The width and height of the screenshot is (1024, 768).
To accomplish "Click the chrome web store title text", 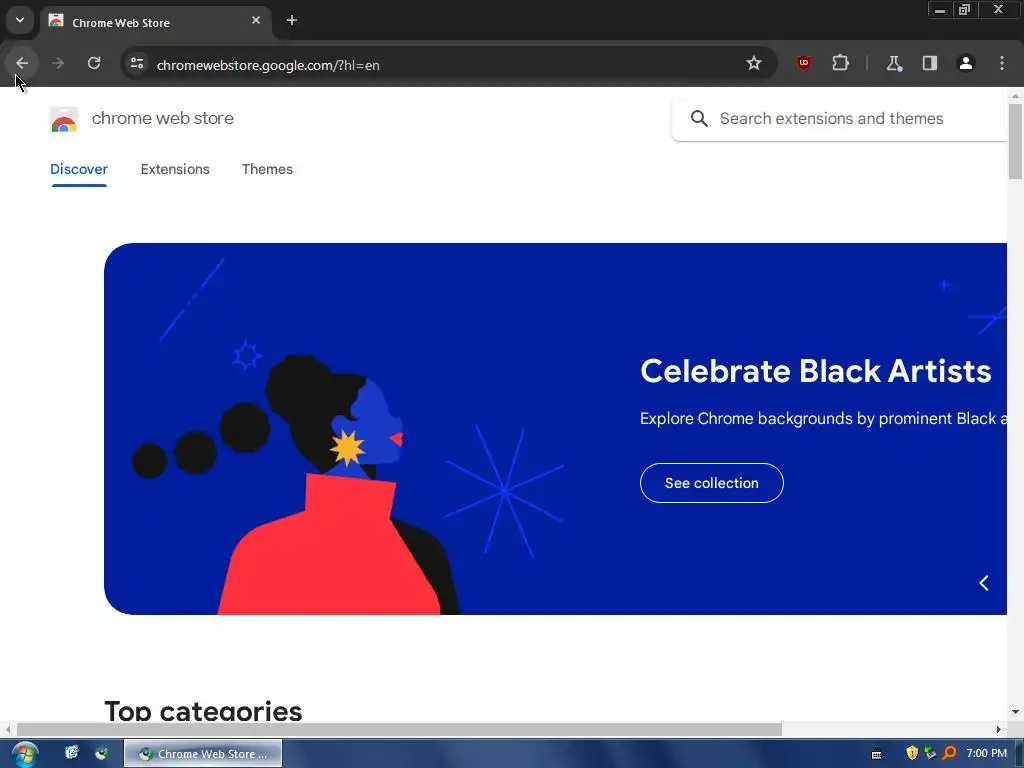I will pos(163,118).
